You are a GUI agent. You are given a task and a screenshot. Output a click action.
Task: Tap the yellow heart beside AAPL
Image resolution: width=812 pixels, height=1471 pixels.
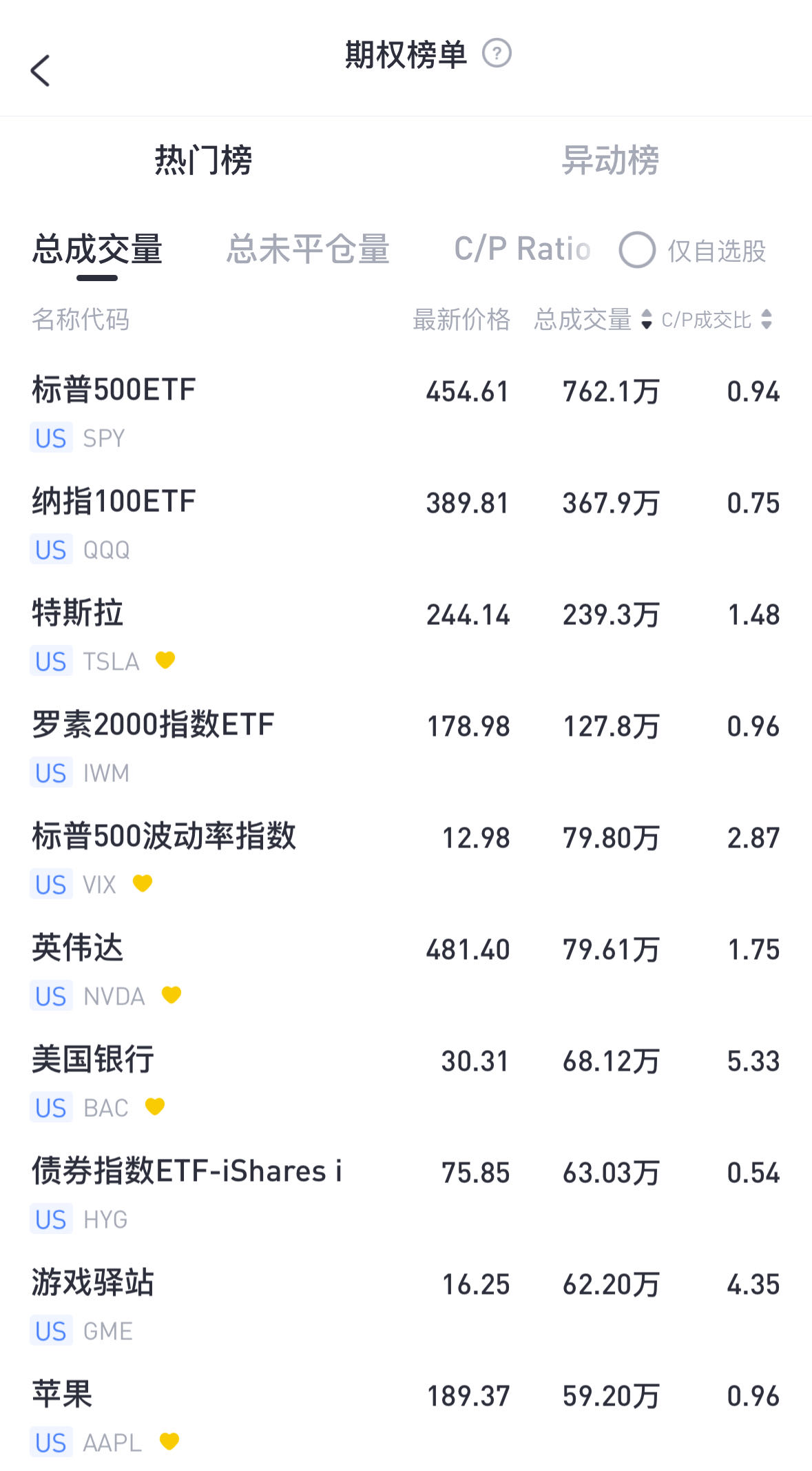[x=169, y=1441]
